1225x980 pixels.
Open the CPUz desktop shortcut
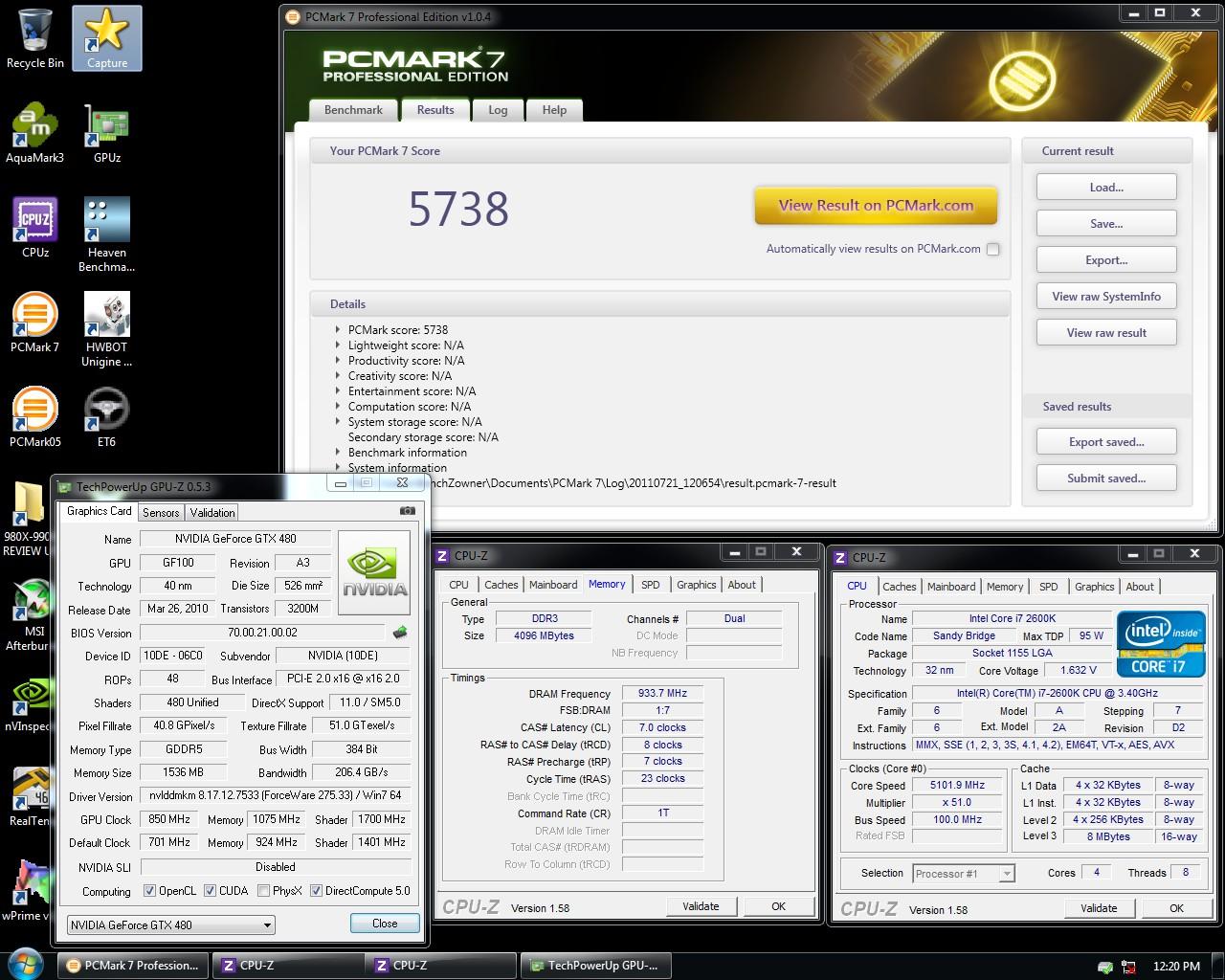pos(35,227)
